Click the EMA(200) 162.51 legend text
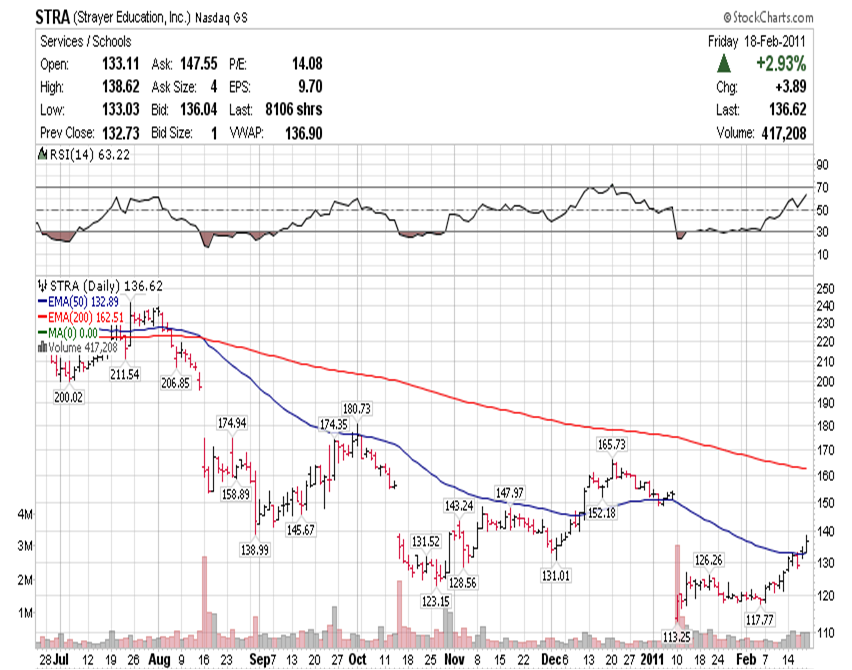The width and height of the screenshot is (852, 670). point(86,317)
